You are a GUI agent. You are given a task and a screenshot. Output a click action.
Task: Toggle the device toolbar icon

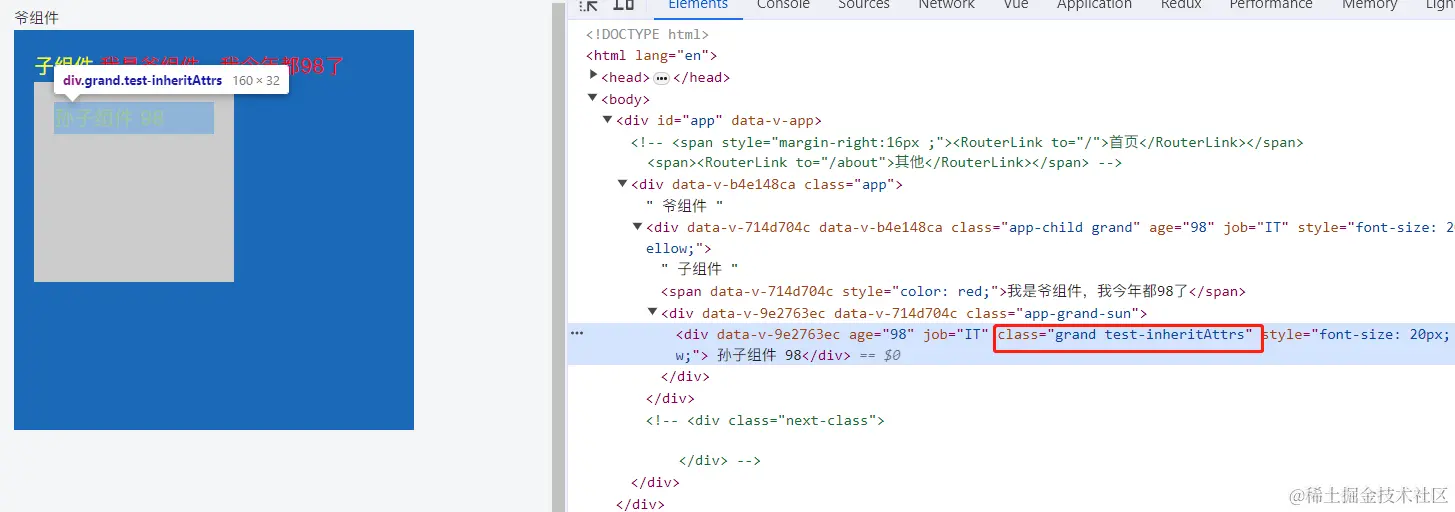pos(623,5)
